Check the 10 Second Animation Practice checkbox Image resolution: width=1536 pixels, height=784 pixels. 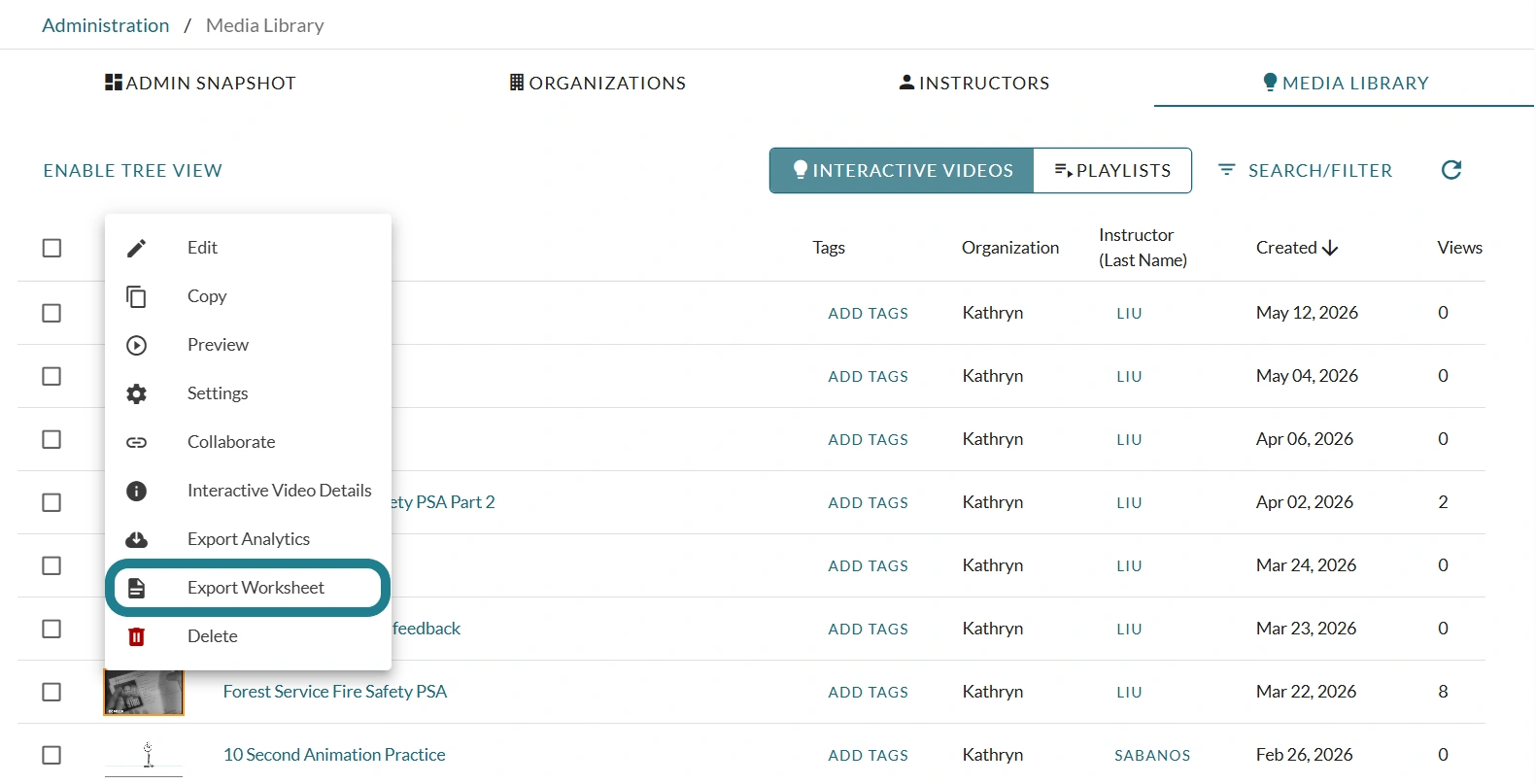coord(52,755)
